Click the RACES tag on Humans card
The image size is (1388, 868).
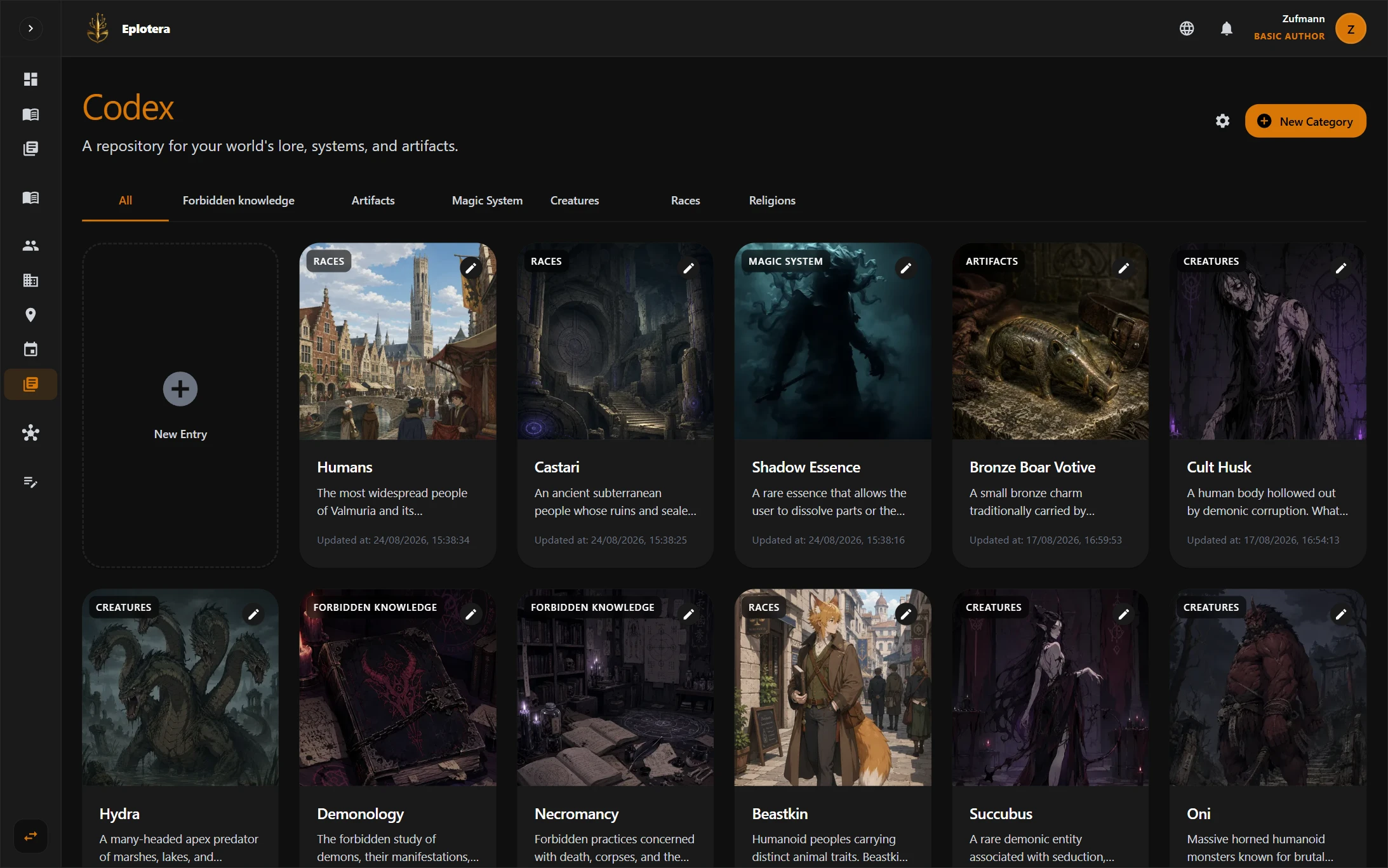click(x=329, y=261)
